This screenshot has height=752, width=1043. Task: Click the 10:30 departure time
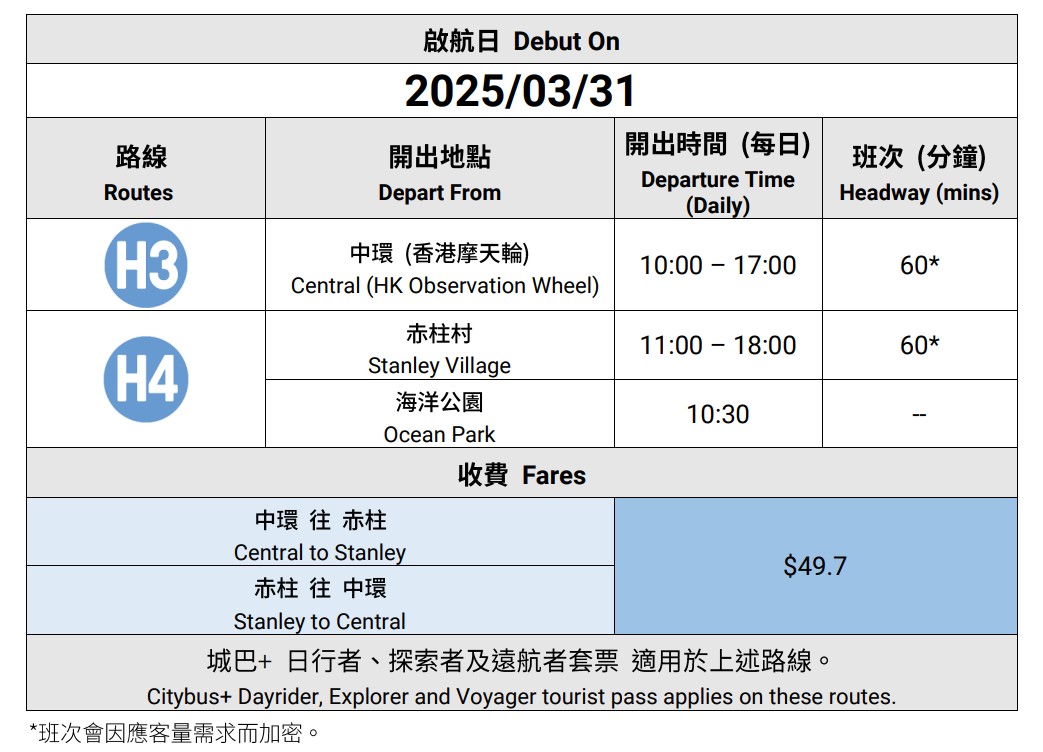(x=717, y=414)
